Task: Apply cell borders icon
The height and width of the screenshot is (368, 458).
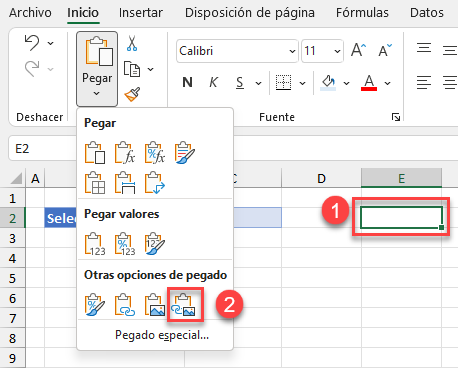Action: tap(283, 82)
